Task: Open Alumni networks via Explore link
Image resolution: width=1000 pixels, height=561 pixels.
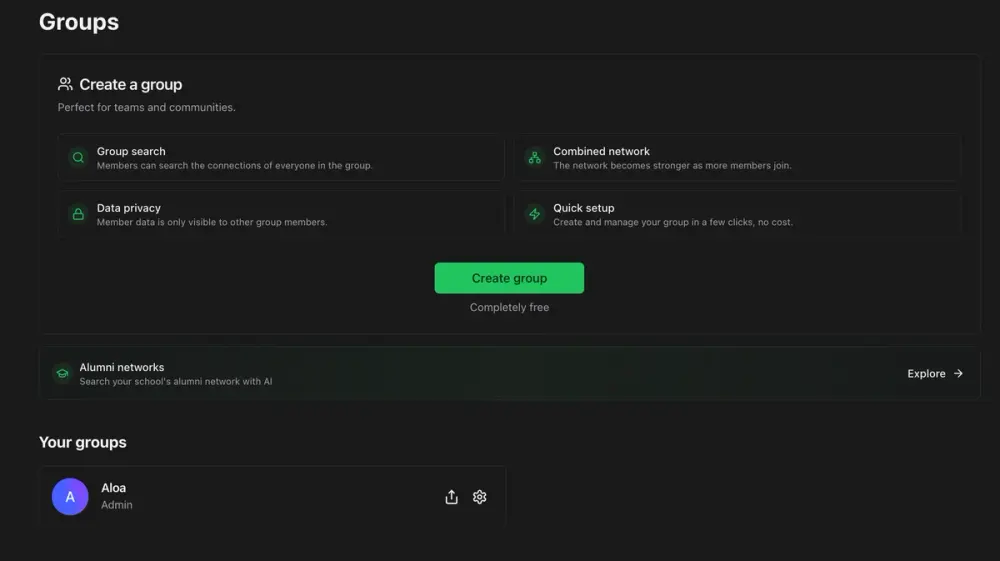Action: pyautogui.click(x=935, y=374)
